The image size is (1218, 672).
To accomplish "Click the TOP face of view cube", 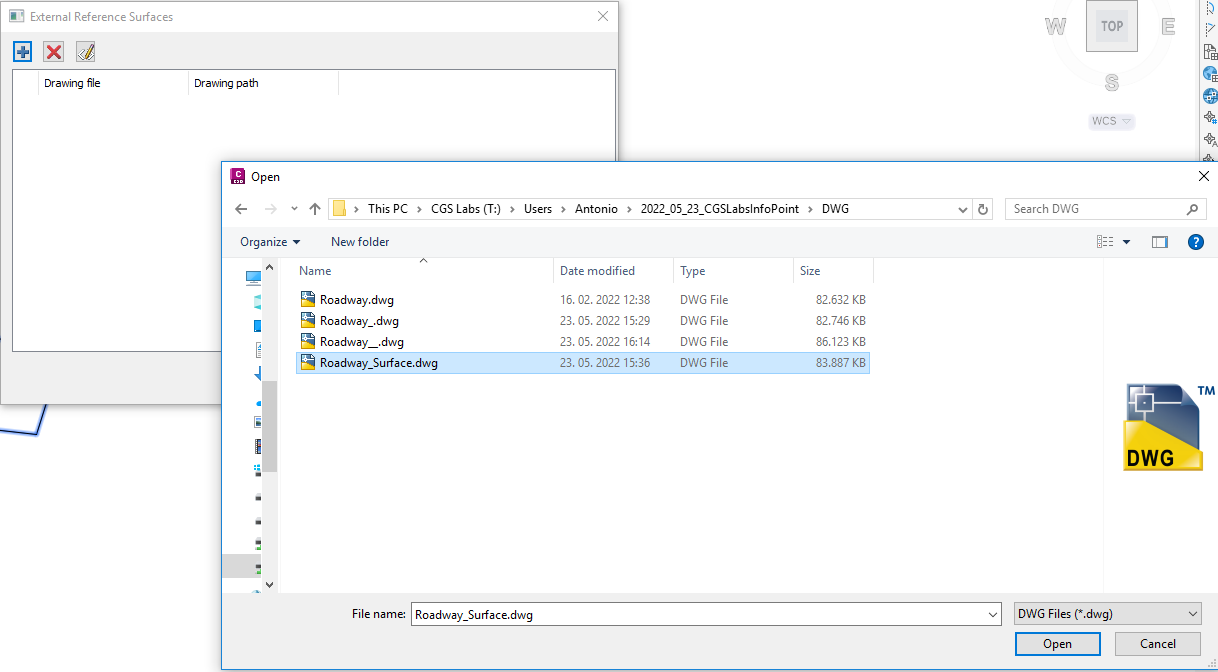I will 1111,27.
